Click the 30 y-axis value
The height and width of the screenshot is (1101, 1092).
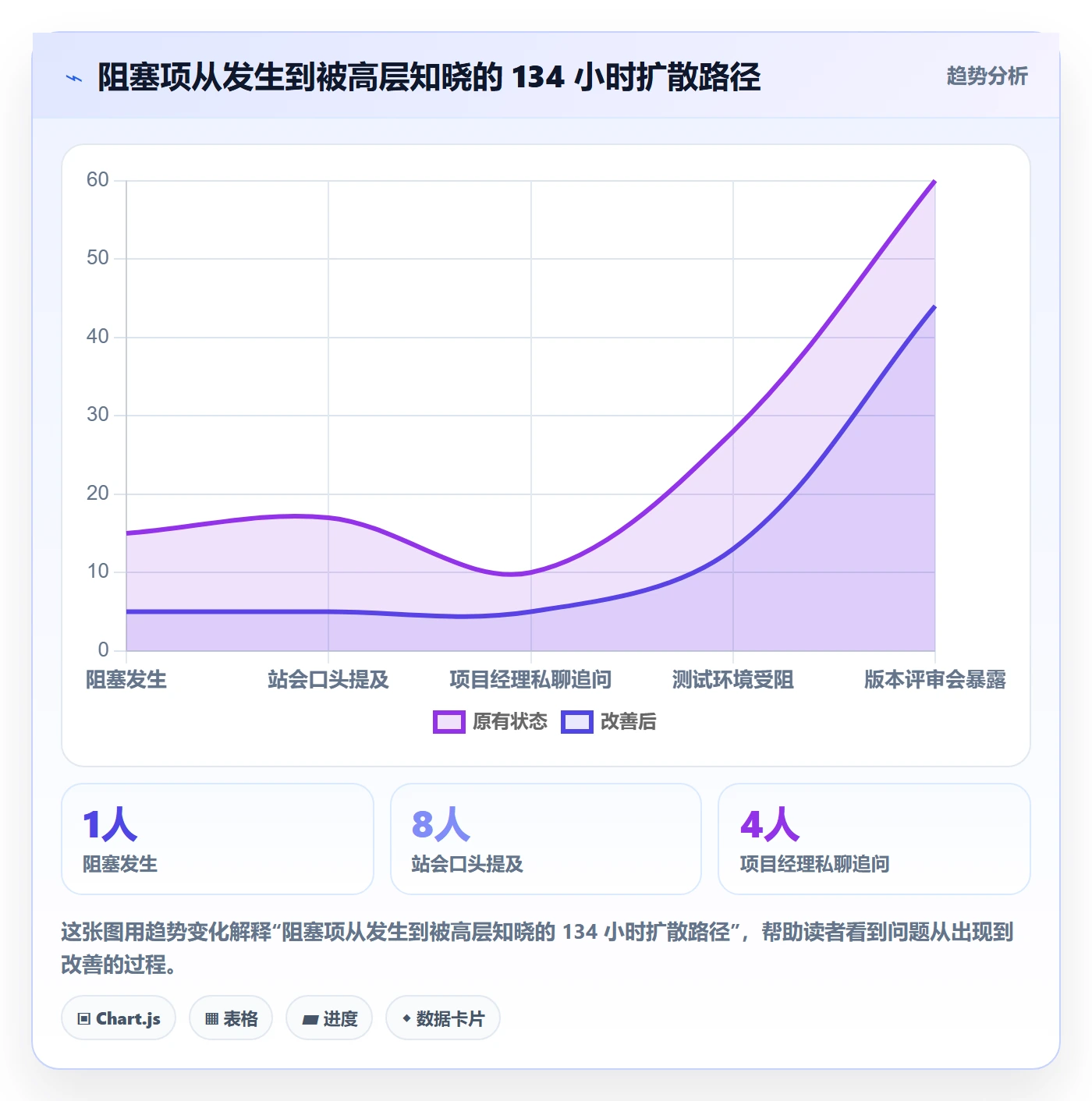point(97,415)
